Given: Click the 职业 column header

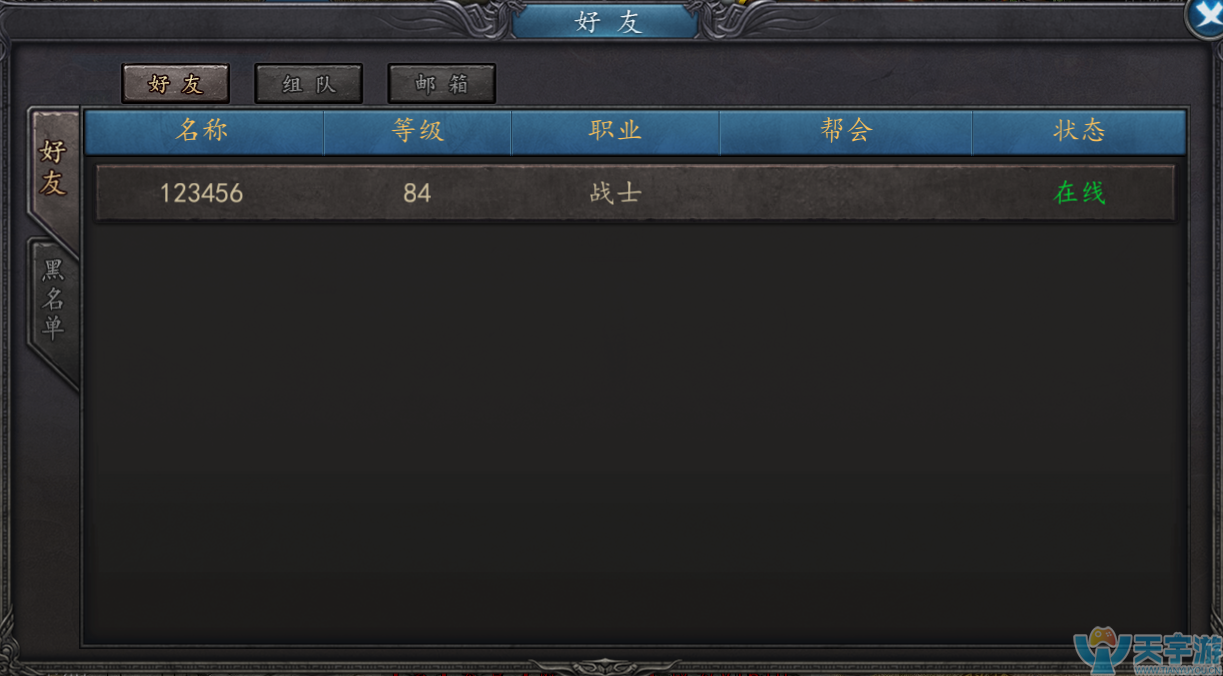Looking at the screenshot, I should [x=615, y=131].
